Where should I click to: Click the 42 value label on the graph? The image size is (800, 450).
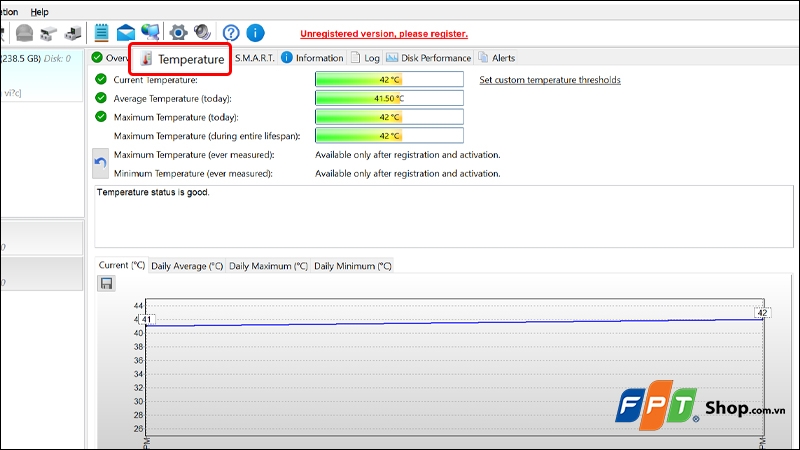pos(762,313)
